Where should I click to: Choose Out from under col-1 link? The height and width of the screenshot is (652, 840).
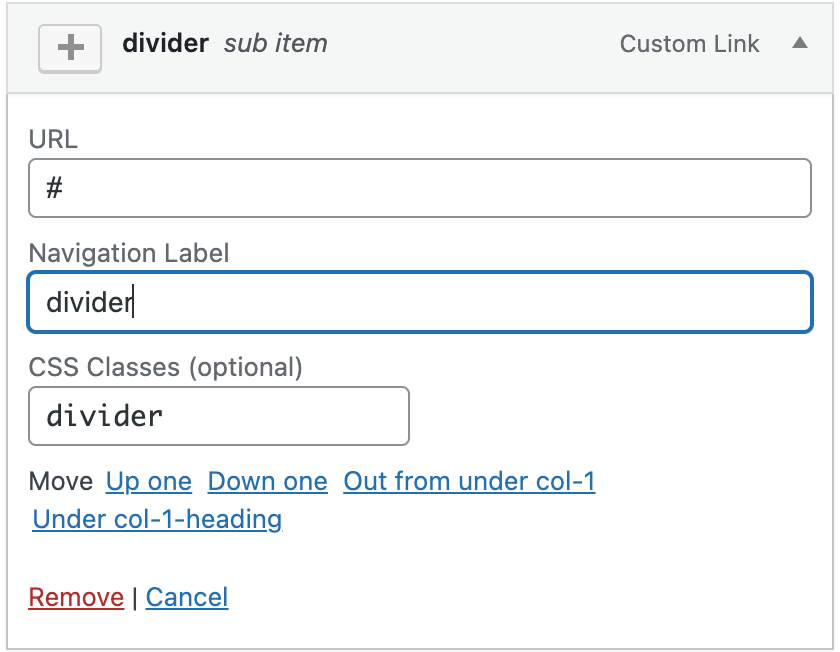(469, 482)
